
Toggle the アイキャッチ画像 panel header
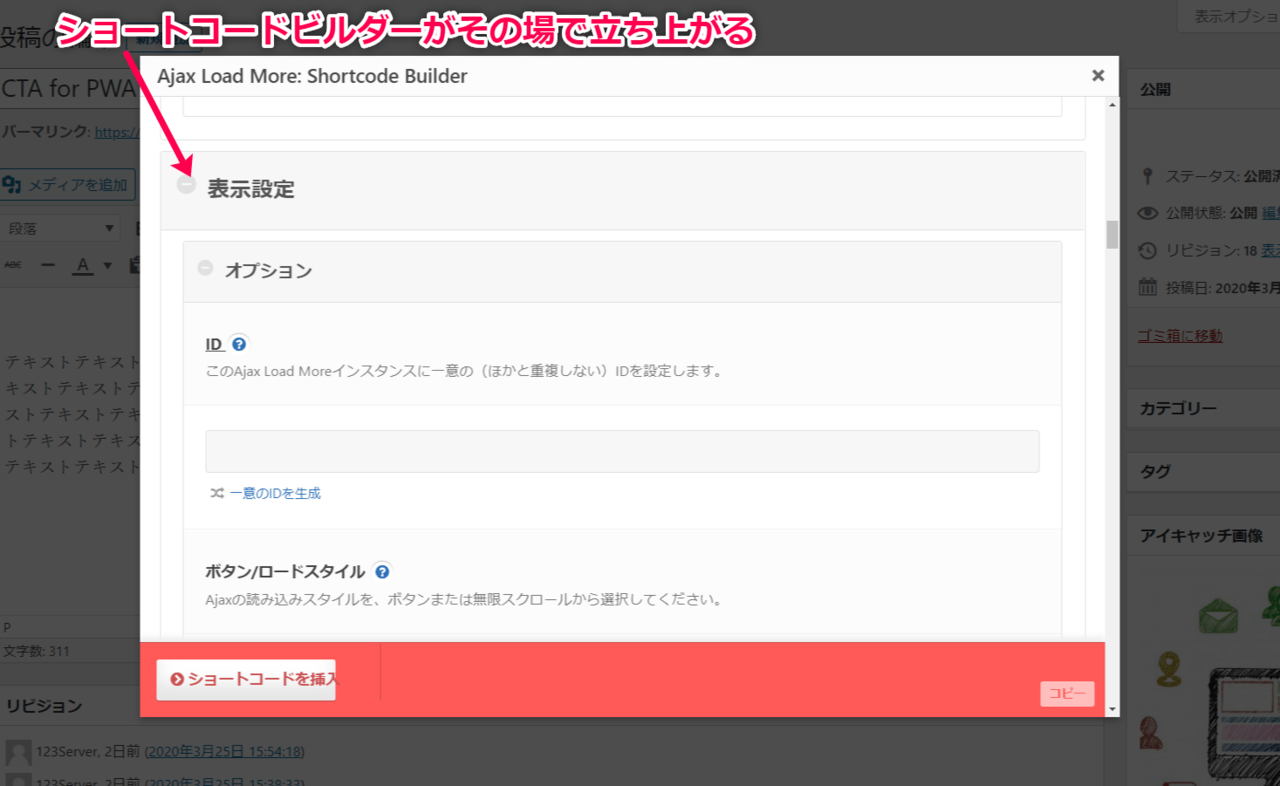point(1203,536)
